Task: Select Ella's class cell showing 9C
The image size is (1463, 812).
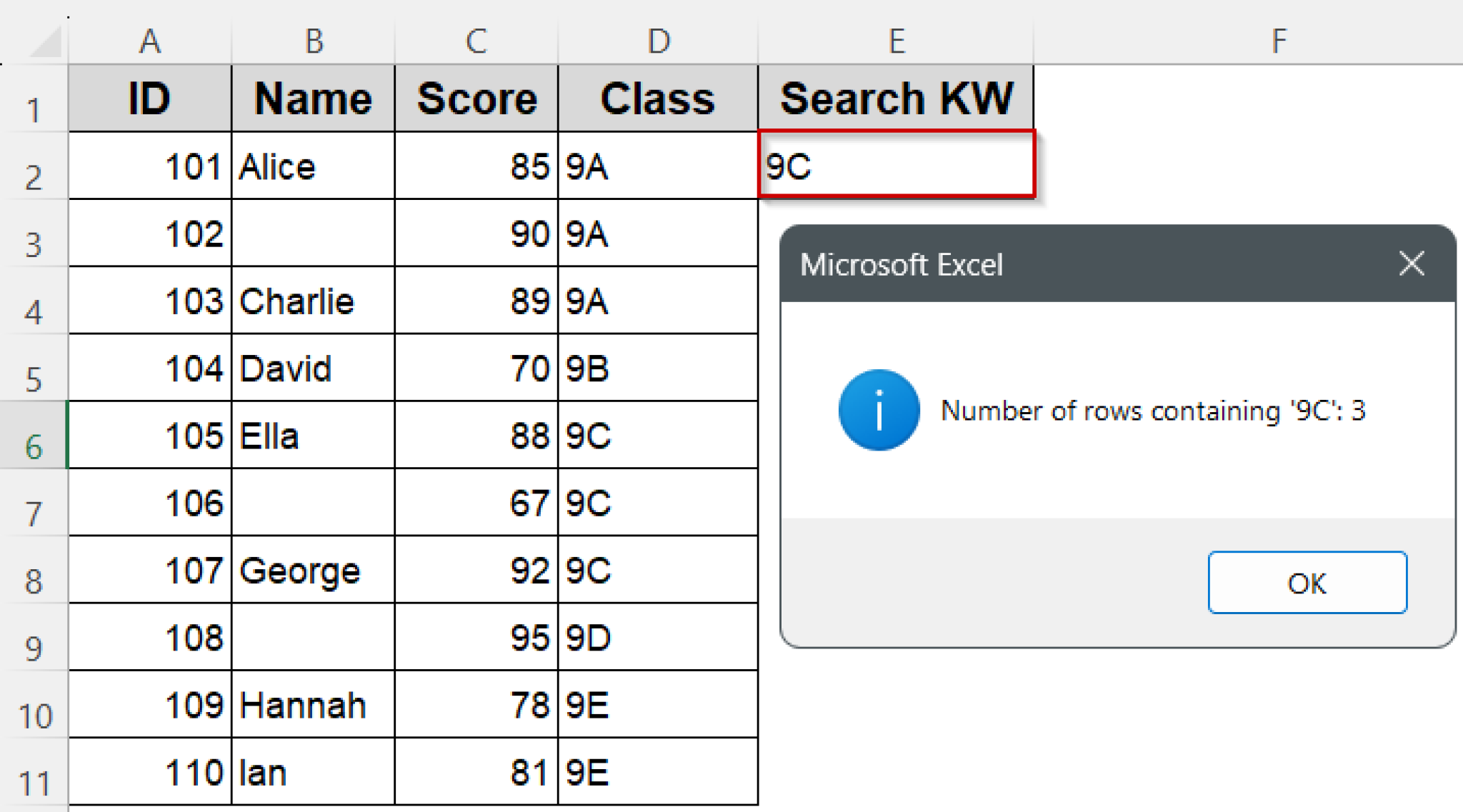Action: tap(657, 436)
